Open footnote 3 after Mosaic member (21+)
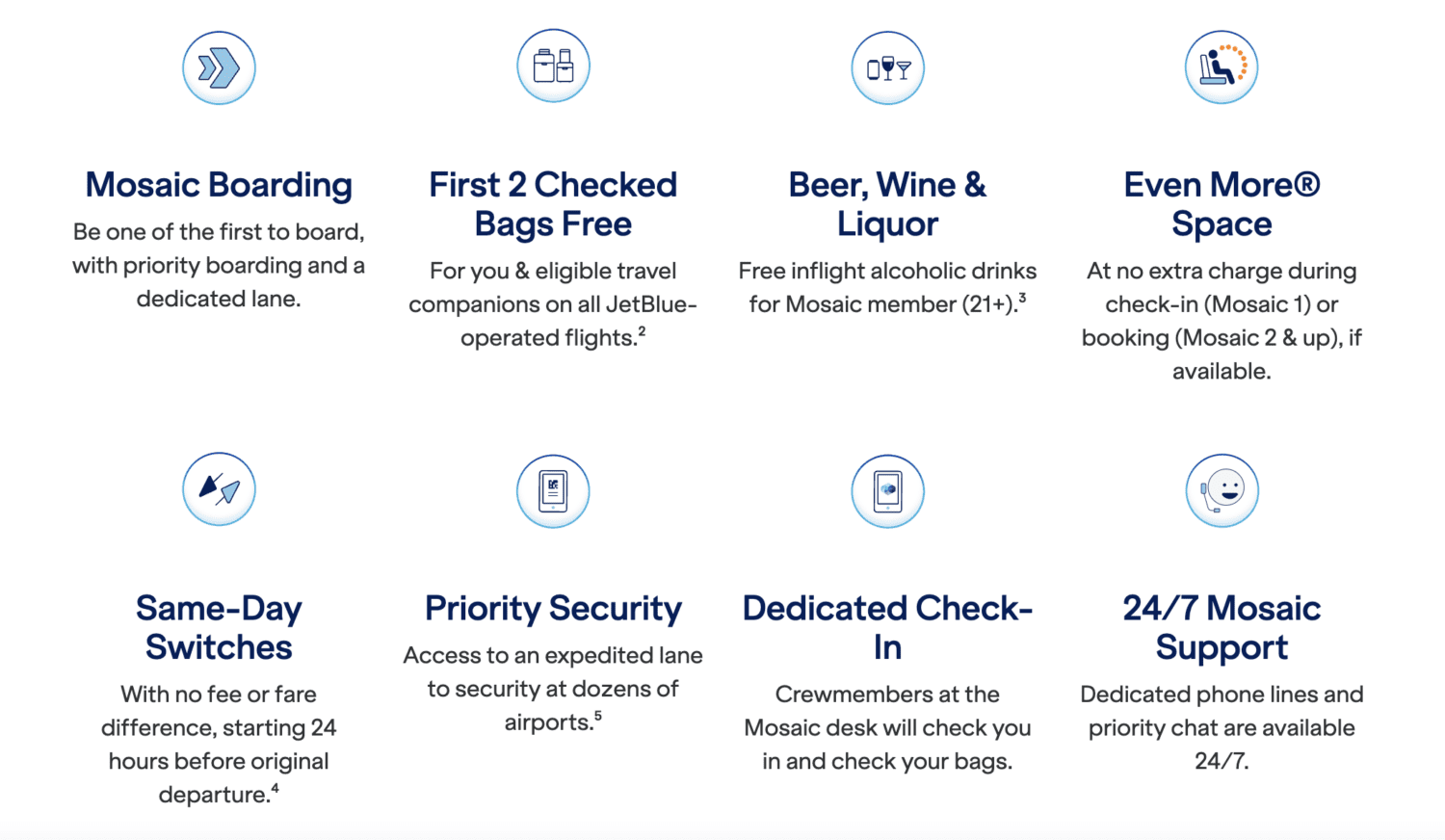 coord(1022,298)
